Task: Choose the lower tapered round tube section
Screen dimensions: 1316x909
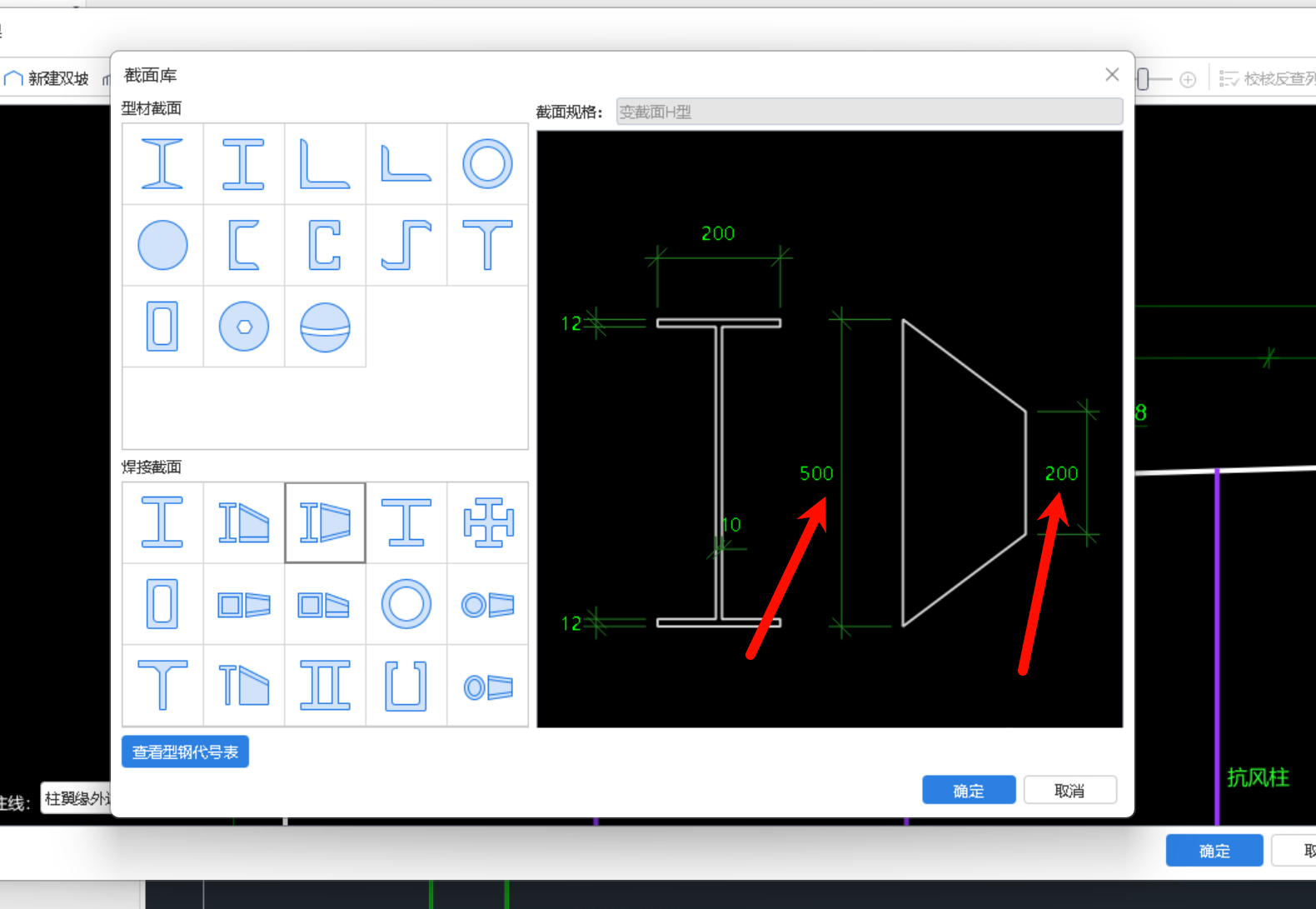Action: click(487, 686)
